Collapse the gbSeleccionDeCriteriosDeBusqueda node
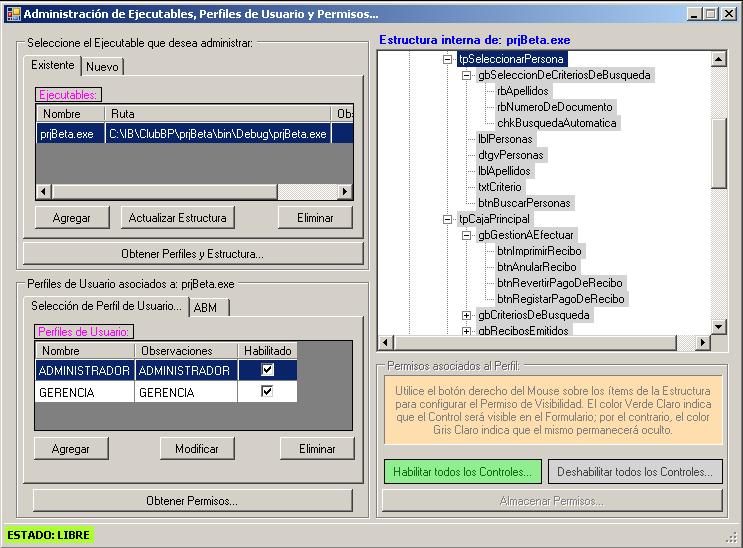 click(x=466, y=75)
